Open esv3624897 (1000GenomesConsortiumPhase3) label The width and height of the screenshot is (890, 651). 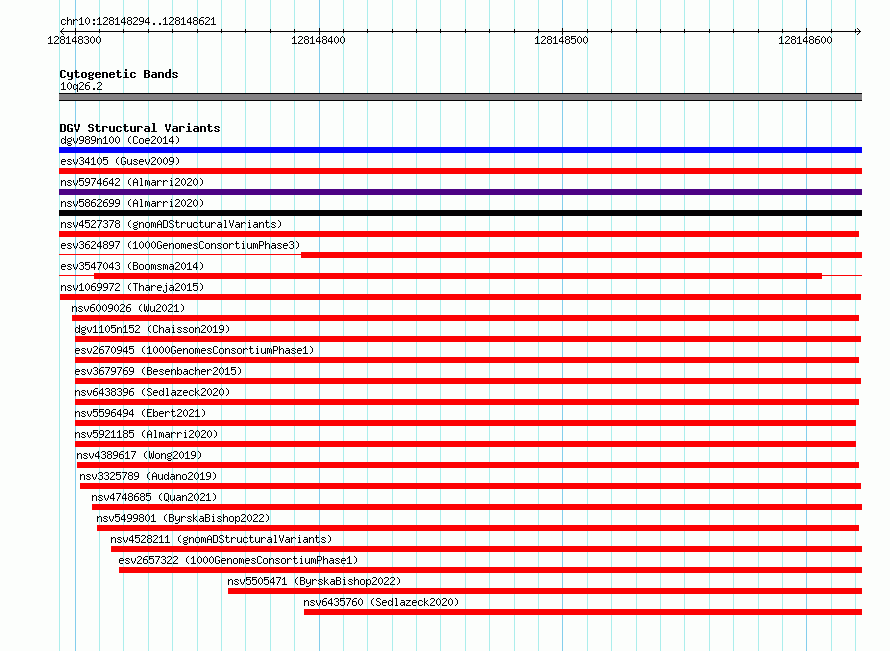click(x=180, y=245)
